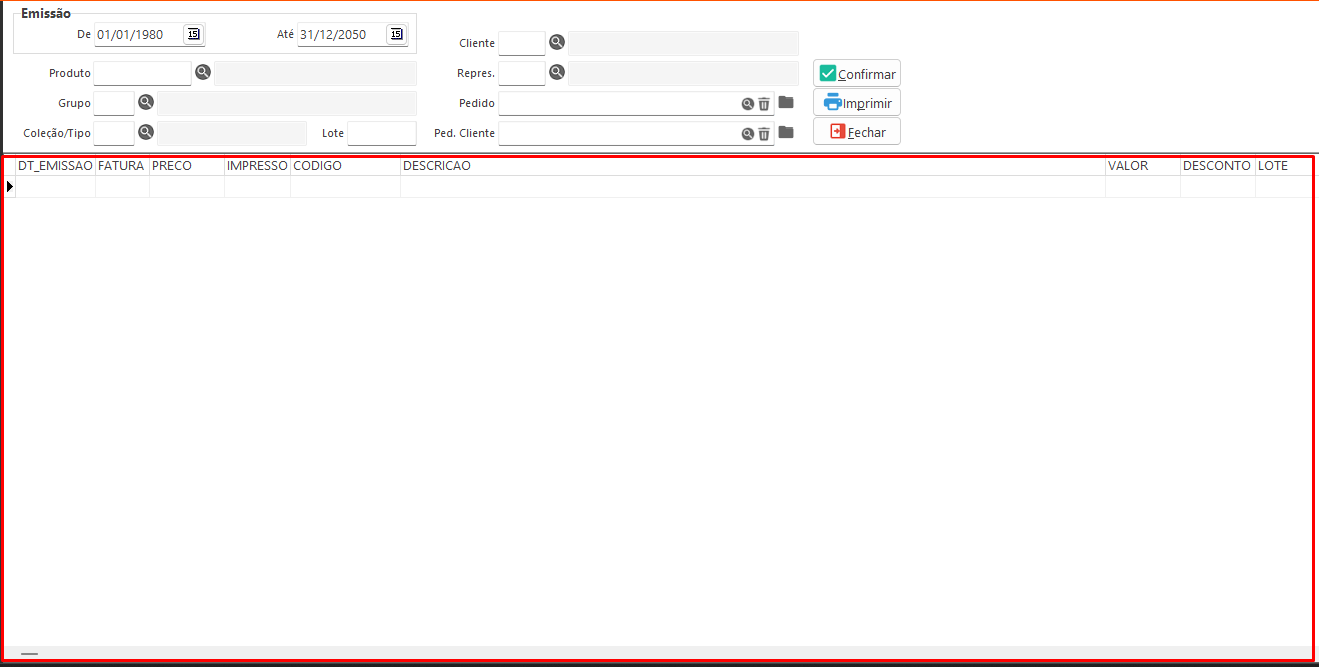Clear the Pedido field with the trash icon
1319x667 pixels.
coord(764,103)
